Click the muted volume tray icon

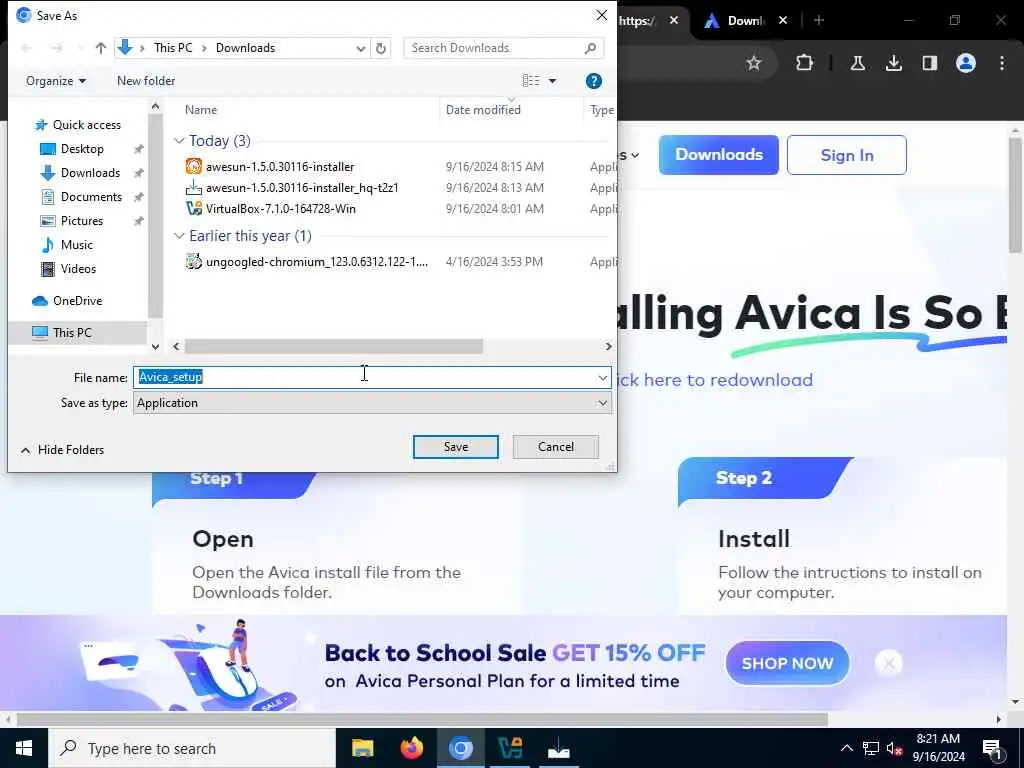(894, 748)
